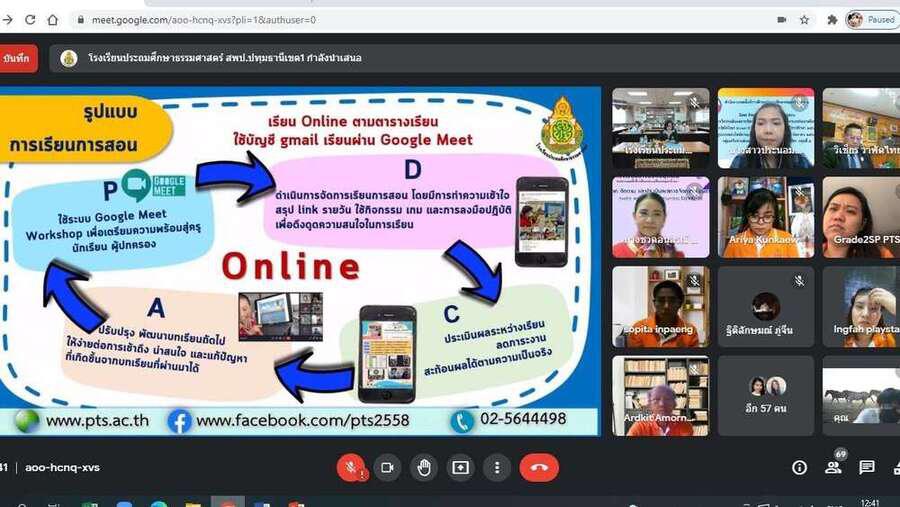This screenshot has height=507, width=900.
Task: Select the Ariya Kunkaew video tile
Action: point(765,217)
